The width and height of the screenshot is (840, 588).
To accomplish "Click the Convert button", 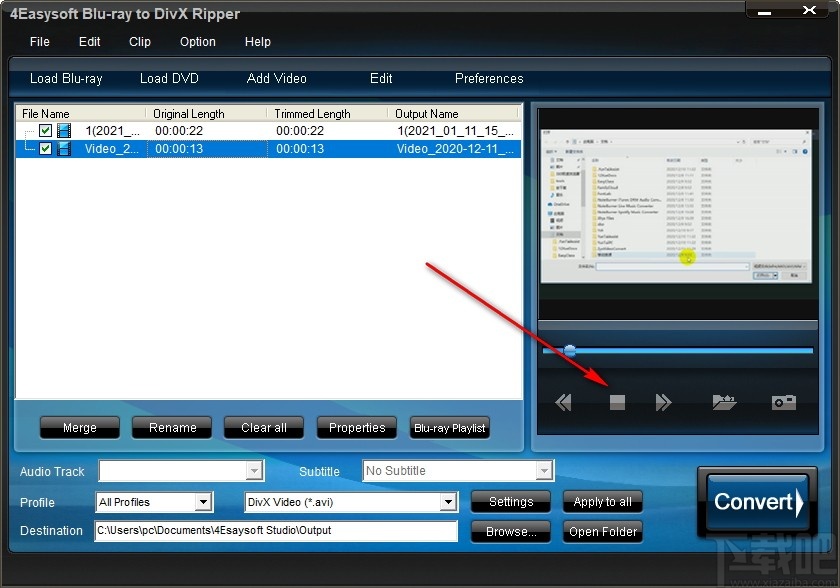I will point(757,502).
